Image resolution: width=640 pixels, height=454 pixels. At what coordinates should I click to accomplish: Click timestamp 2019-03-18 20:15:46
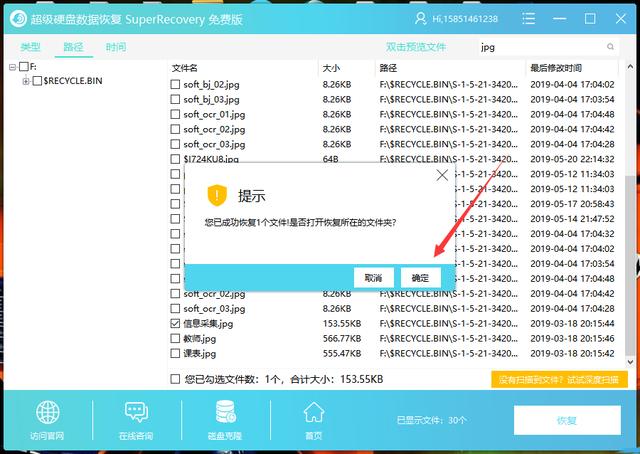click(x=572, y=338)
